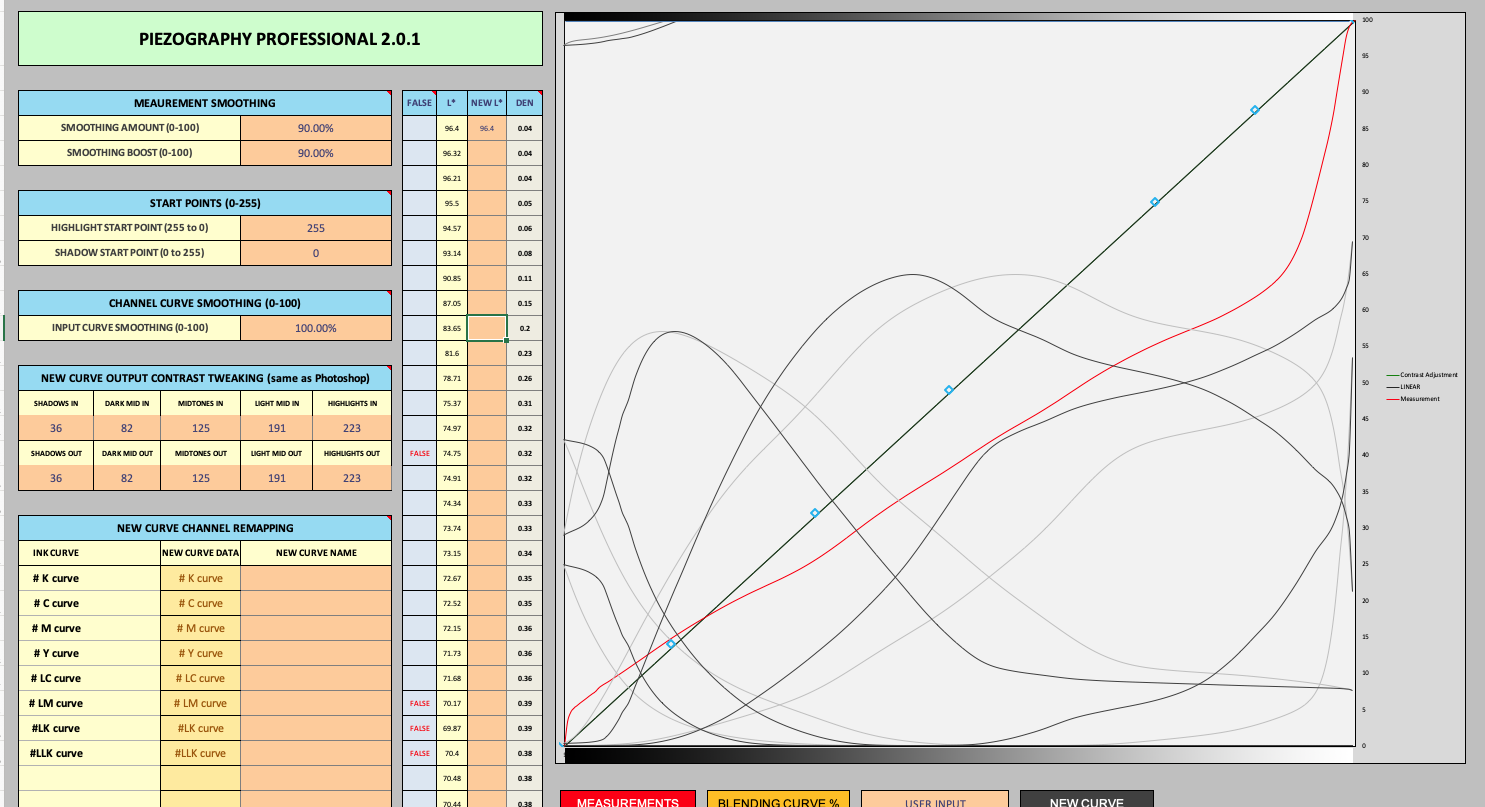This screenshot has height=807, width=1485.
Task: Select the FALSE column header cell
Action: point(419,103)
